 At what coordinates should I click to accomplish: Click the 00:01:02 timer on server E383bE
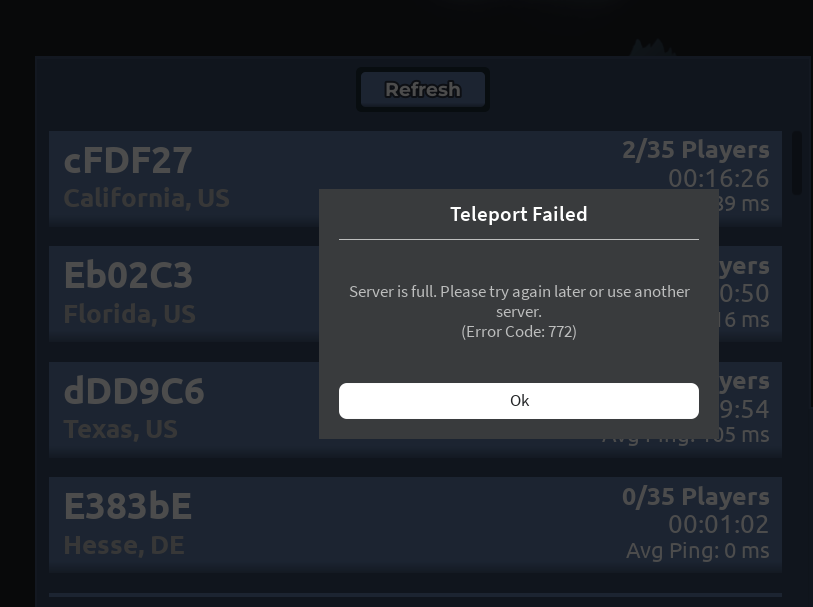718,524
